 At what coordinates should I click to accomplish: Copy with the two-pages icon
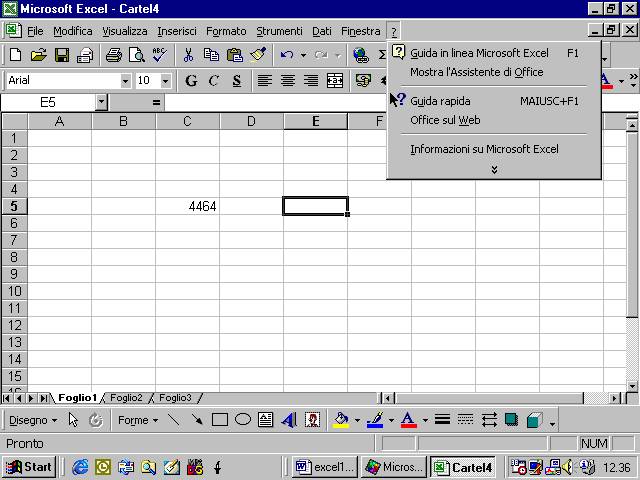pyautogui.click(x=211, y=55)
